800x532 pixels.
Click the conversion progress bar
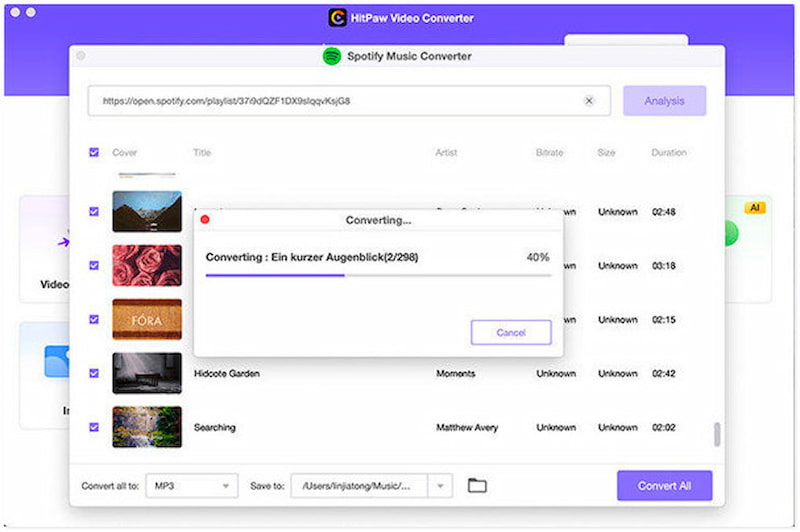click(x=378, y=275)
